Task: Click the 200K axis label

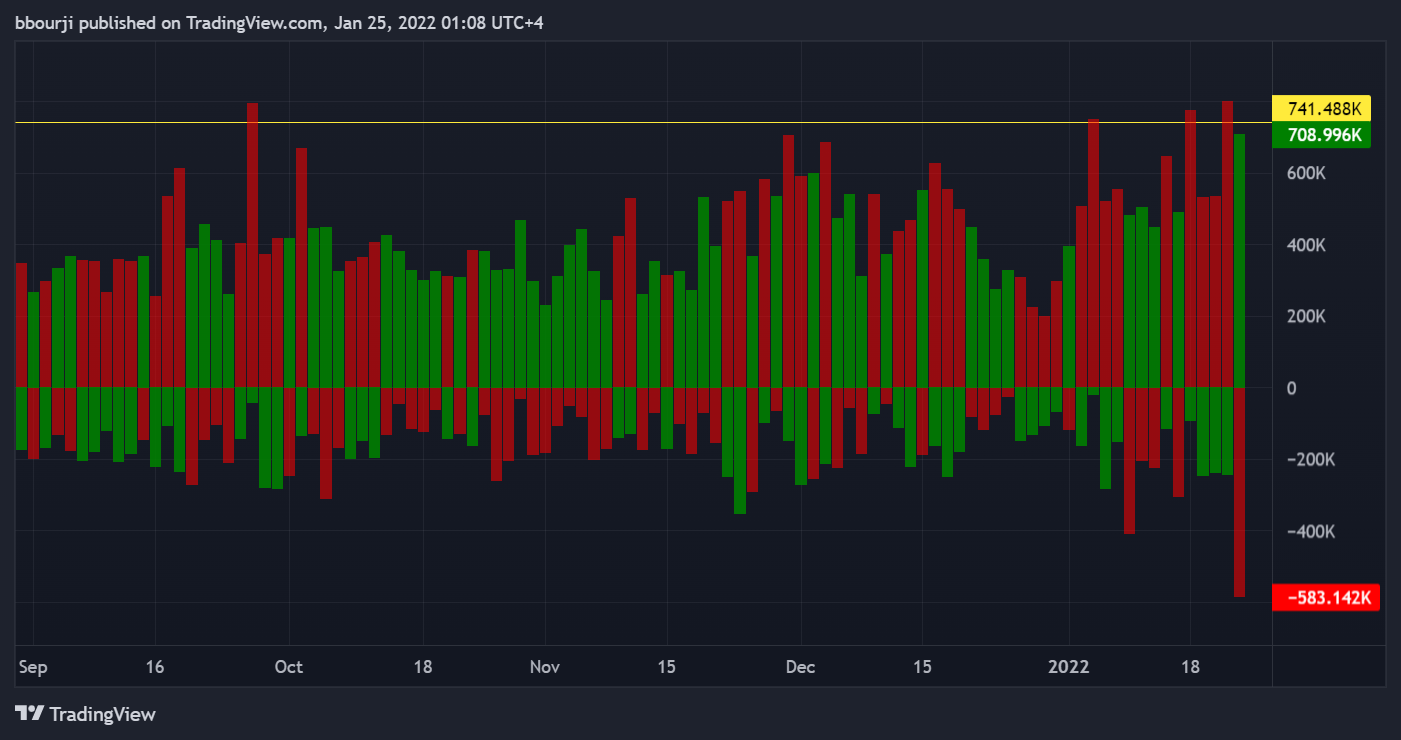Action: [1305, 316]
